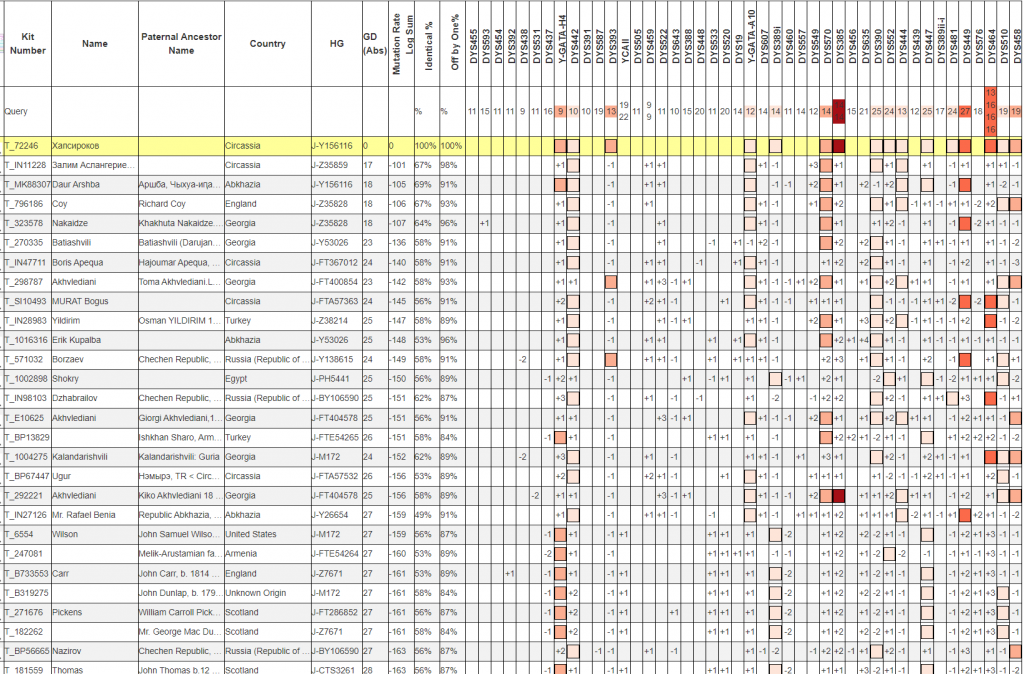Click the Y-GATA-H4 marker column header
Viewport: 1024px width, 674px height.
(x=561, y=43)
